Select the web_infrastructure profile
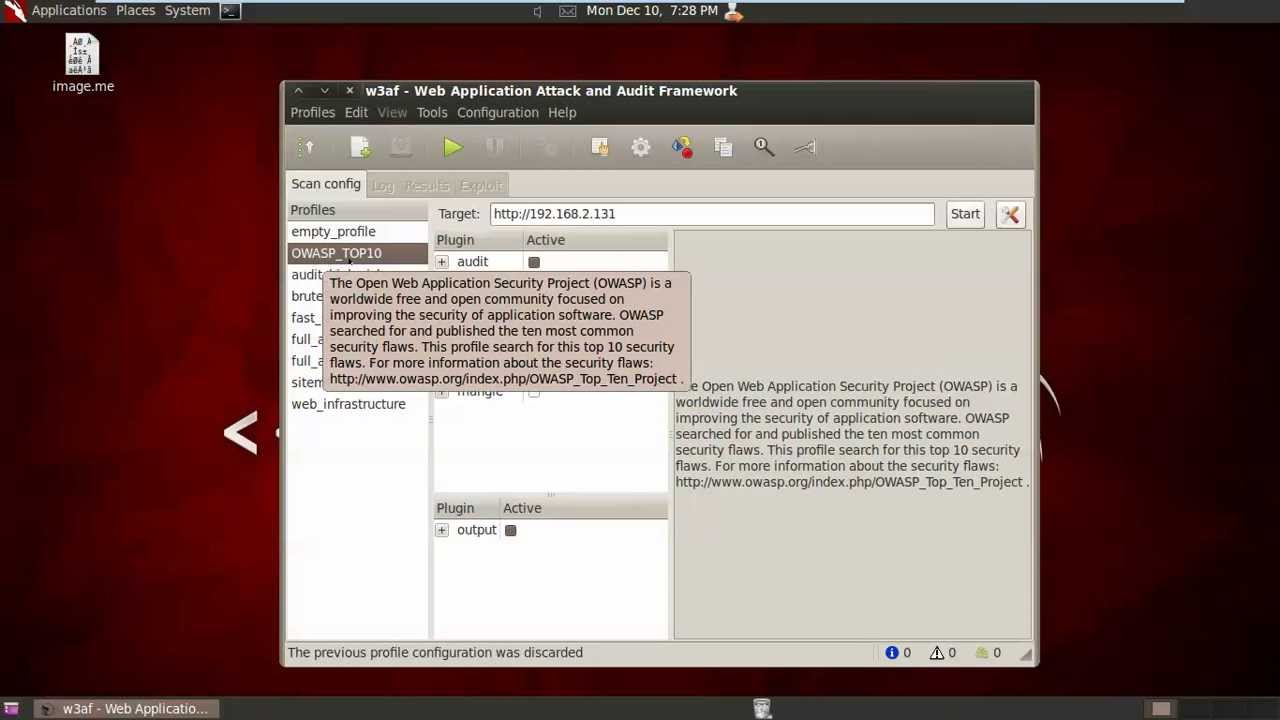 [358, 404]
